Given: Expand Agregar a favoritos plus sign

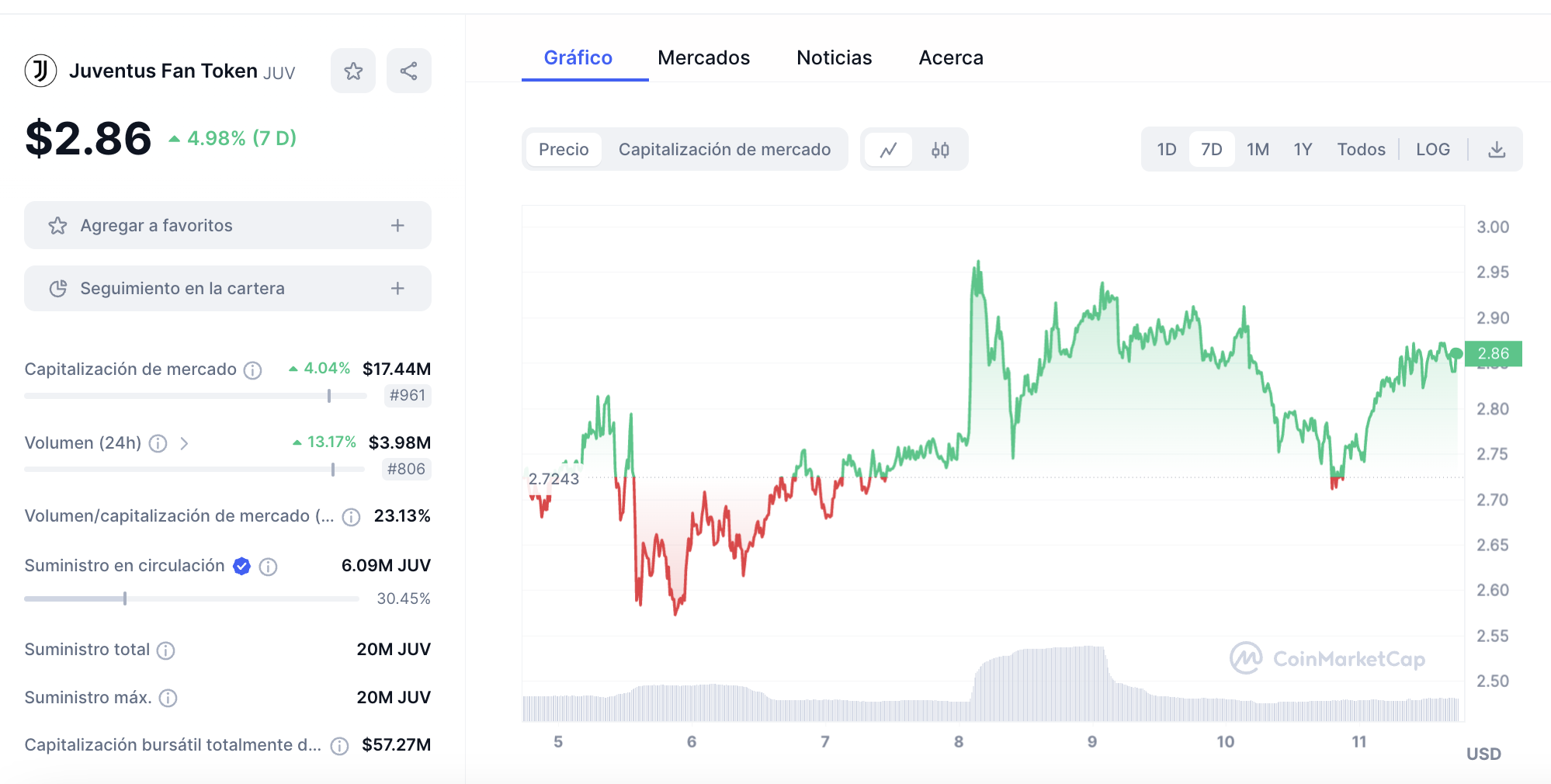Looking at the screenshot, I should point(397,226).
